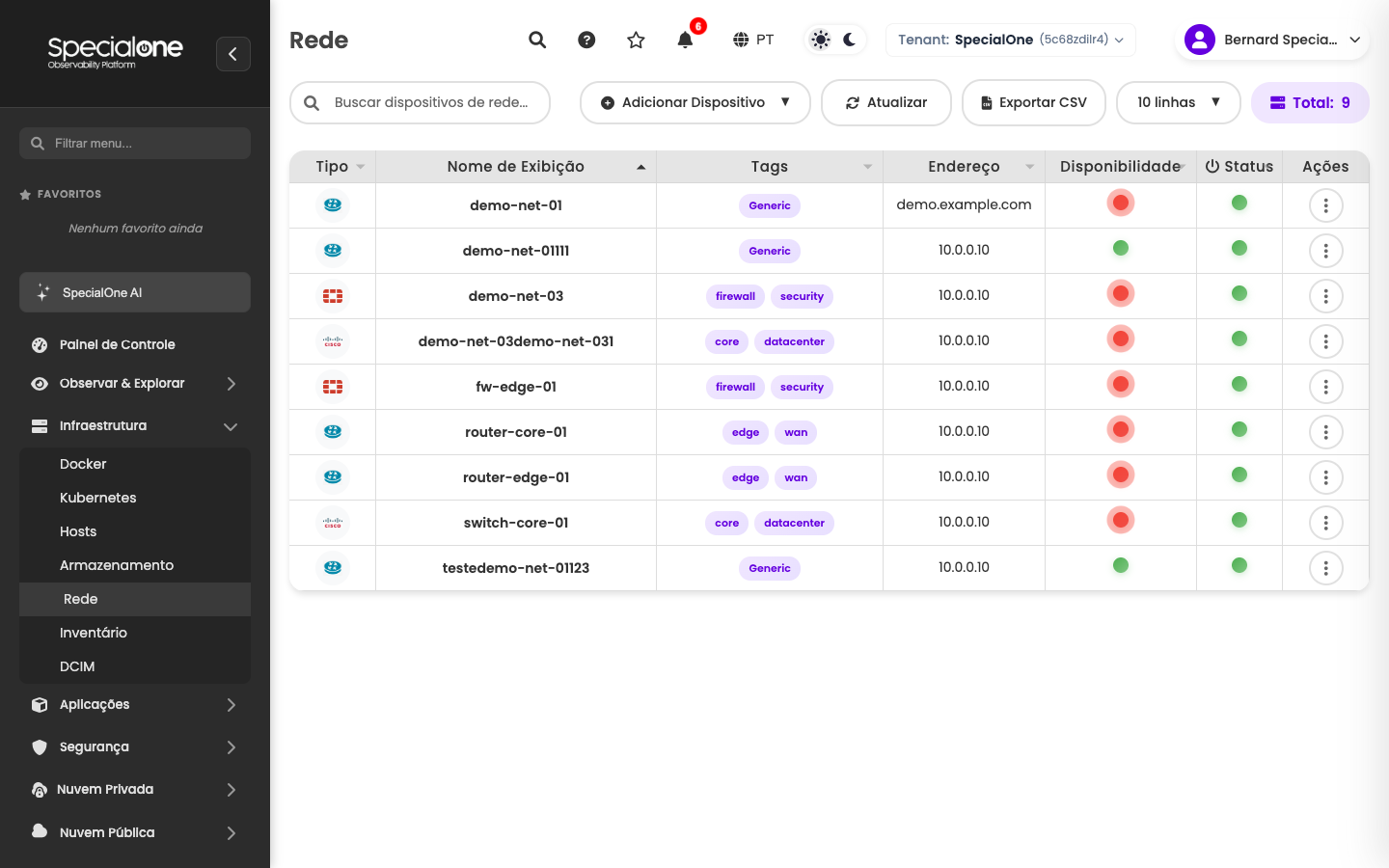Open the SpecialOne tenant selector
Image resolution: width=1389 pixels, height=868 pixels.
click(1011, 40)
